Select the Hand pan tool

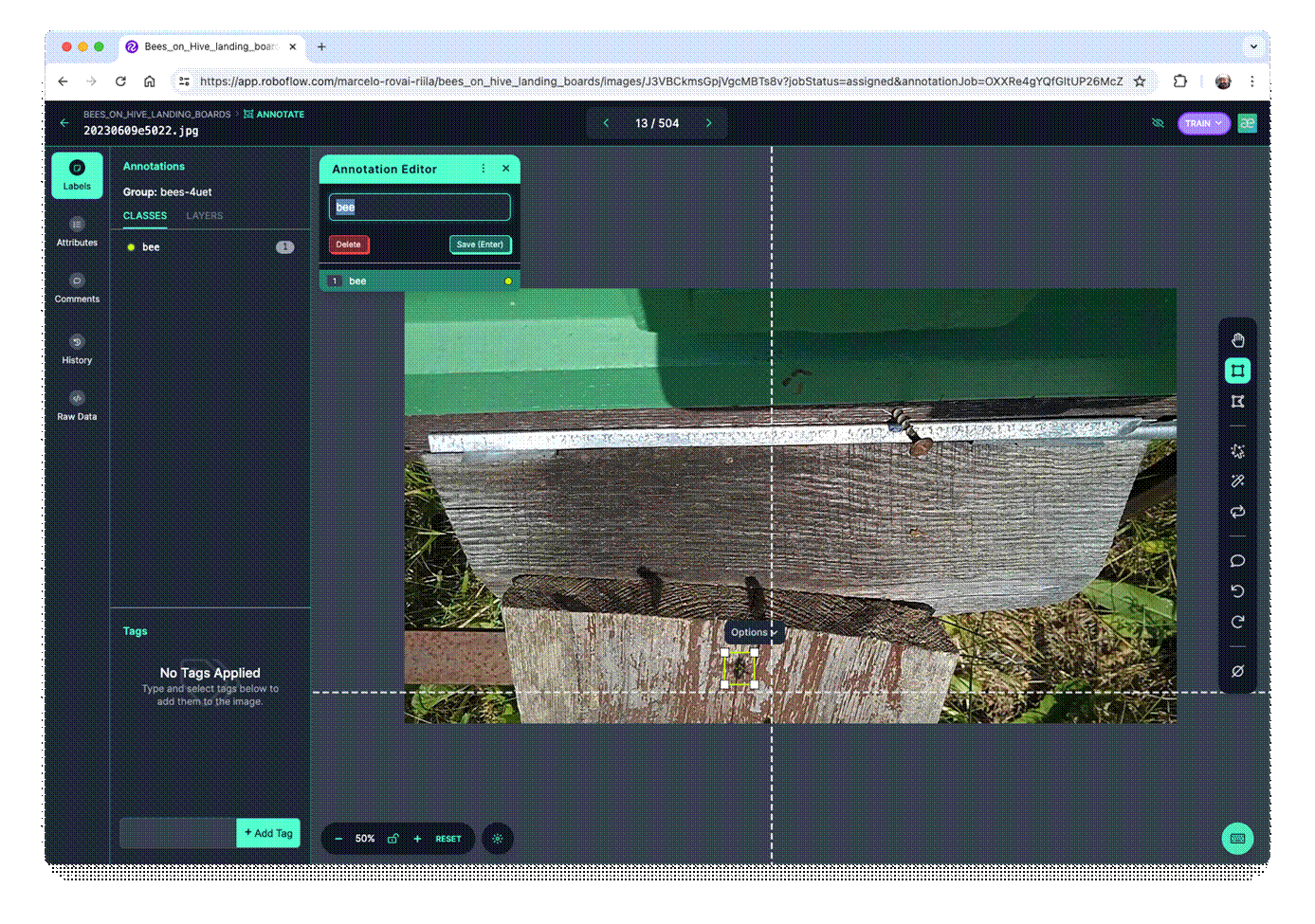pyautogui.click(x=1237, y=339)
